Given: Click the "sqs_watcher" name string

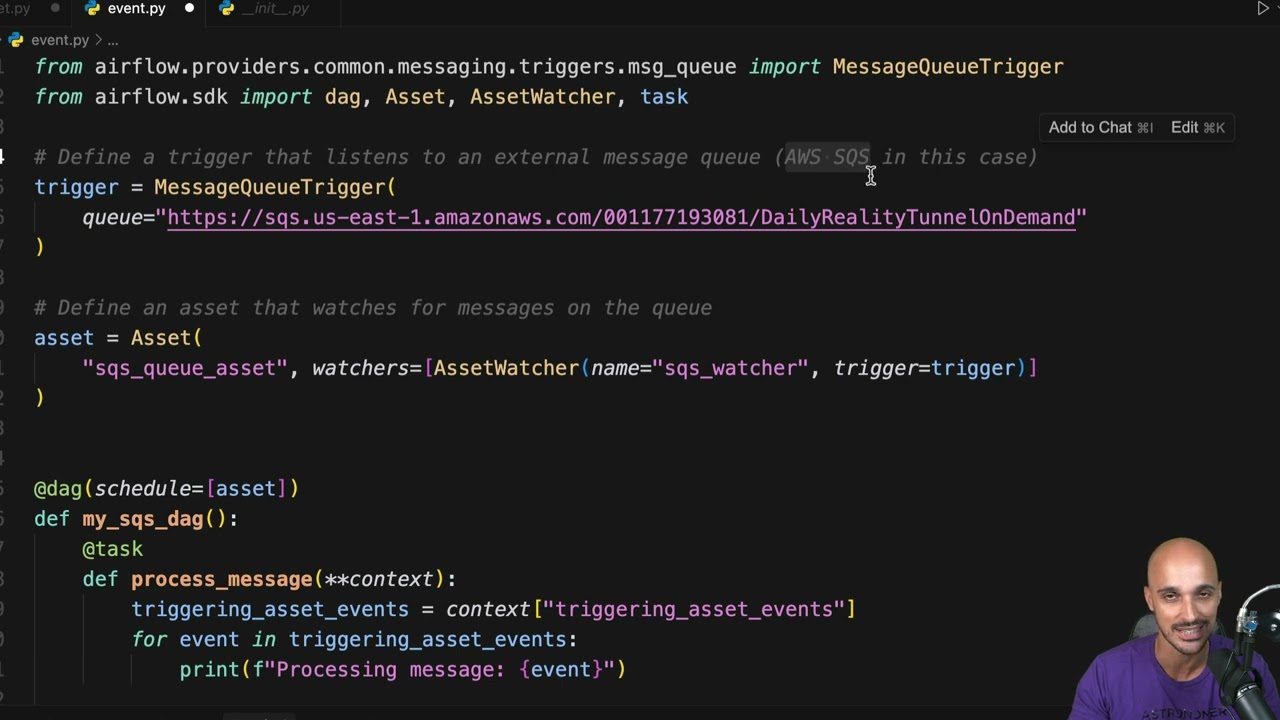Looking at the screenshot, I should (730, 368).
